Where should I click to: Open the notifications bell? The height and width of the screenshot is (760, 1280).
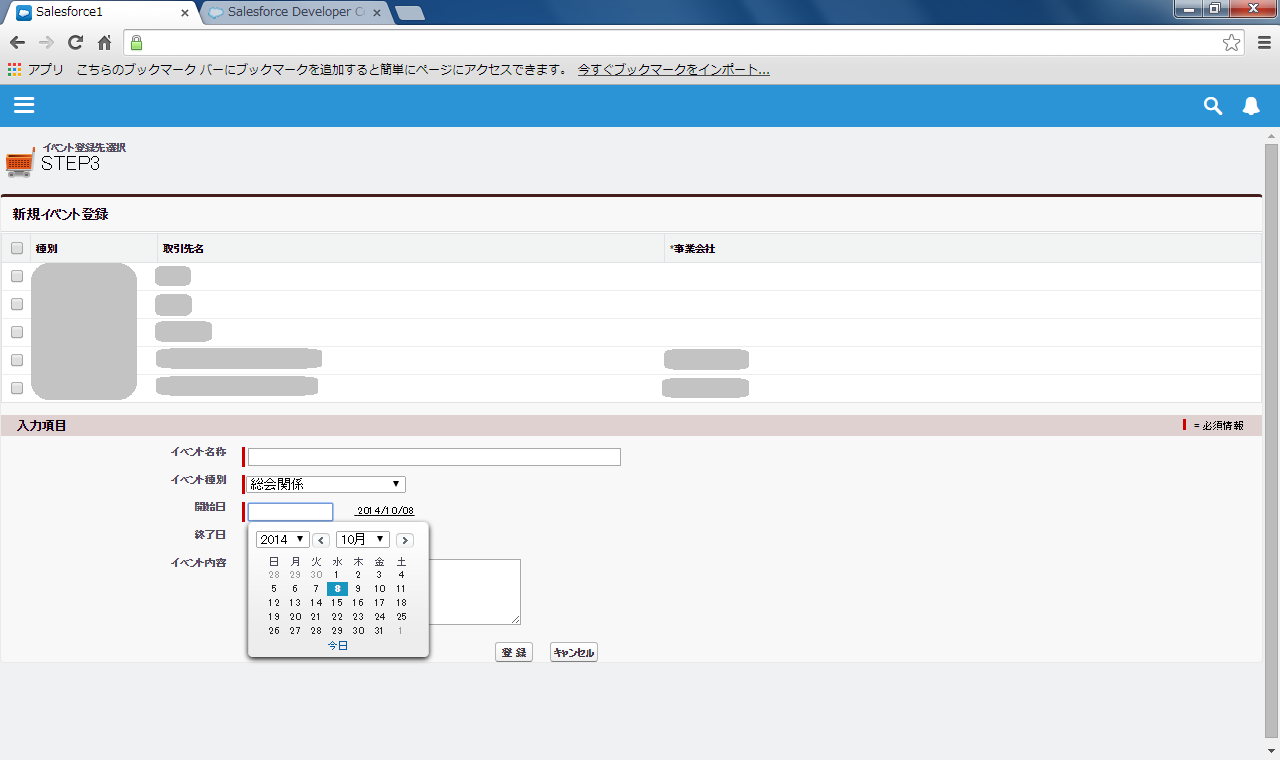click(1251, 106)
